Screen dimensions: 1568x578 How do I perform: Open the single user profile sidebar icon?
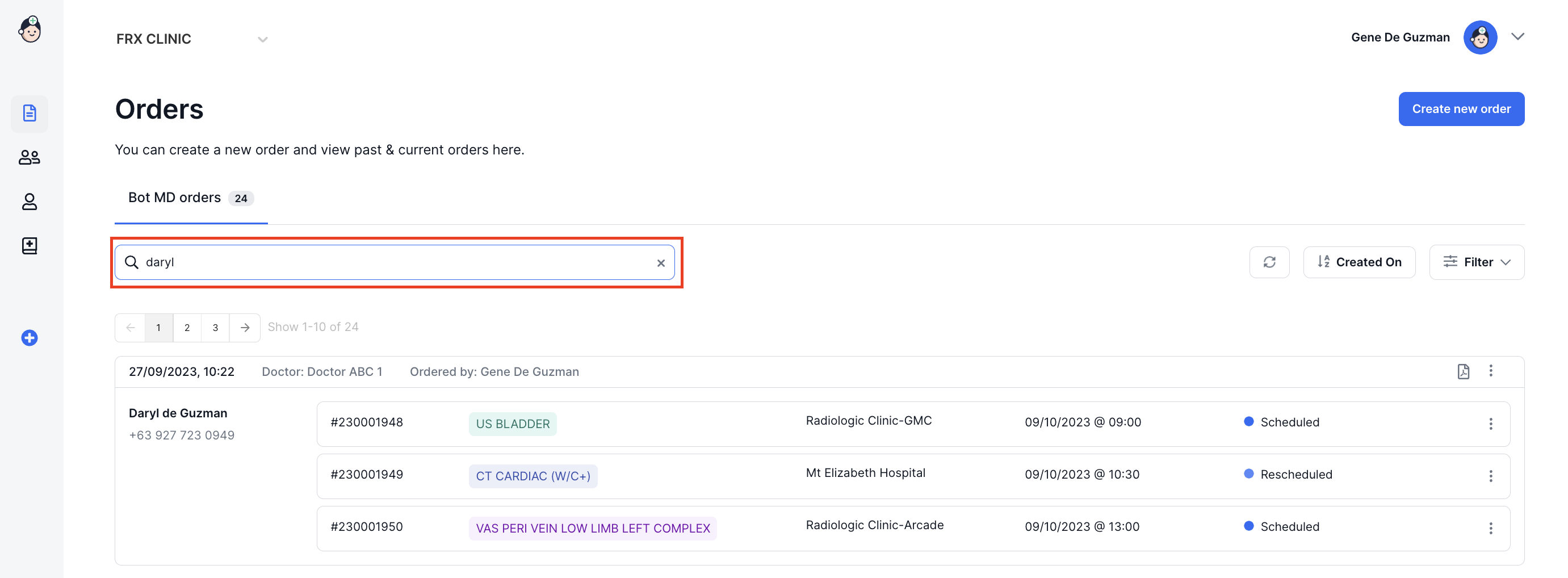[x=29, y=202]
